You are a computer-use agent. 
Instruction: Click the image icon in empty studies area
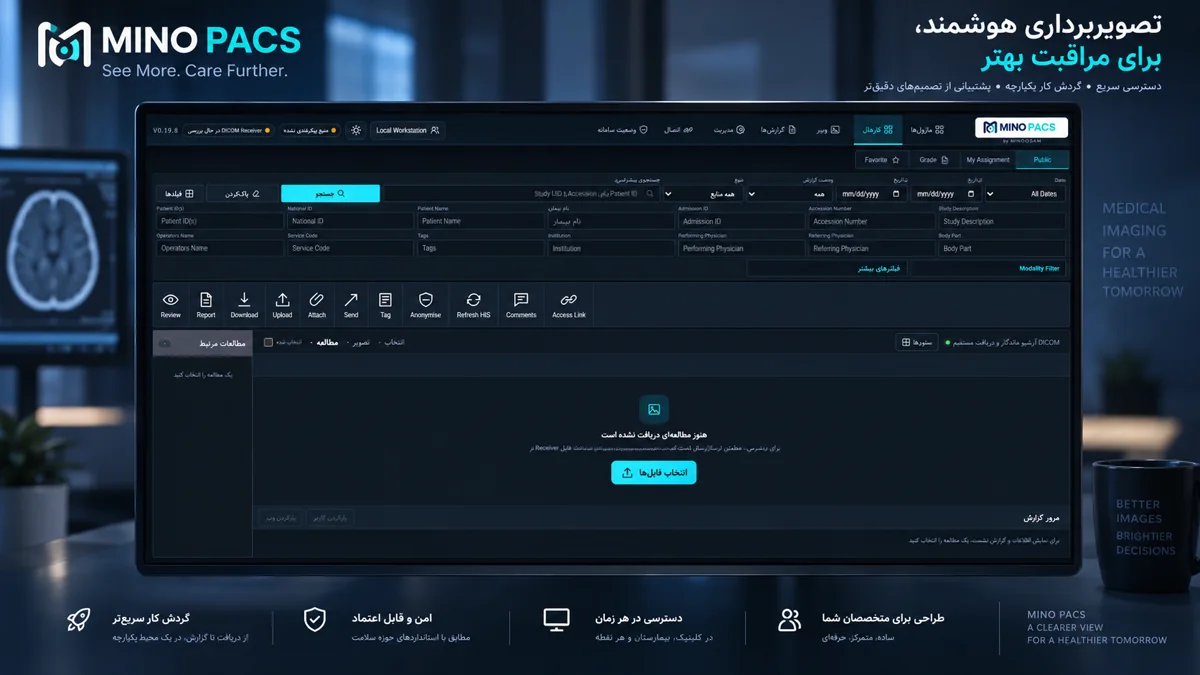coord(654,409)
